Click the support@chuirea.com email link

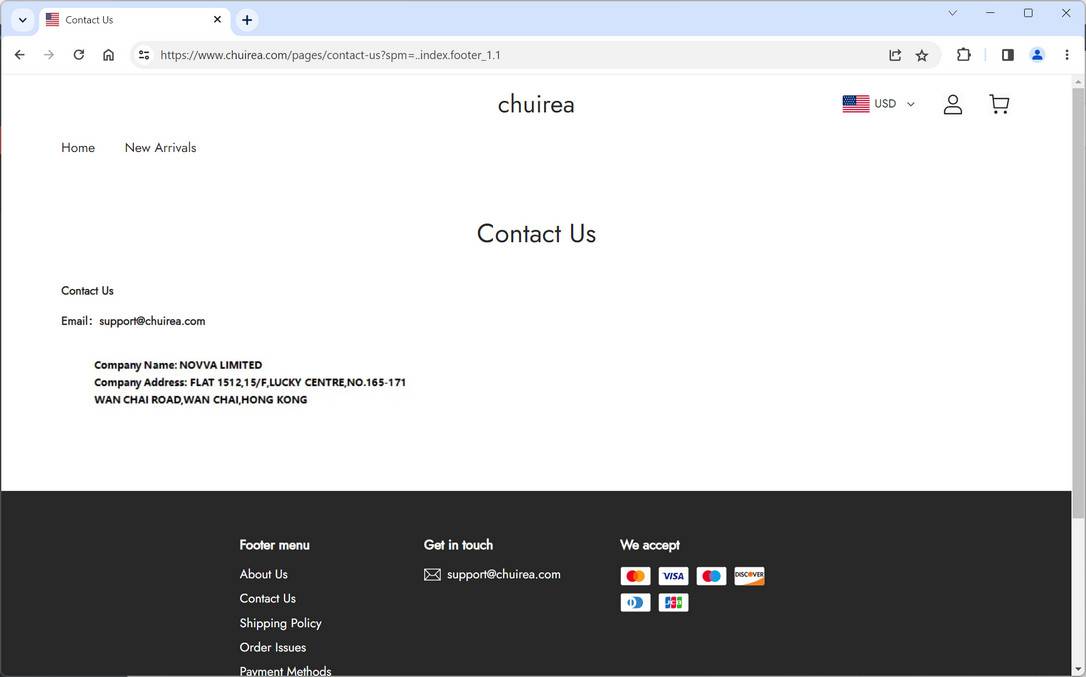click(503, 574)
